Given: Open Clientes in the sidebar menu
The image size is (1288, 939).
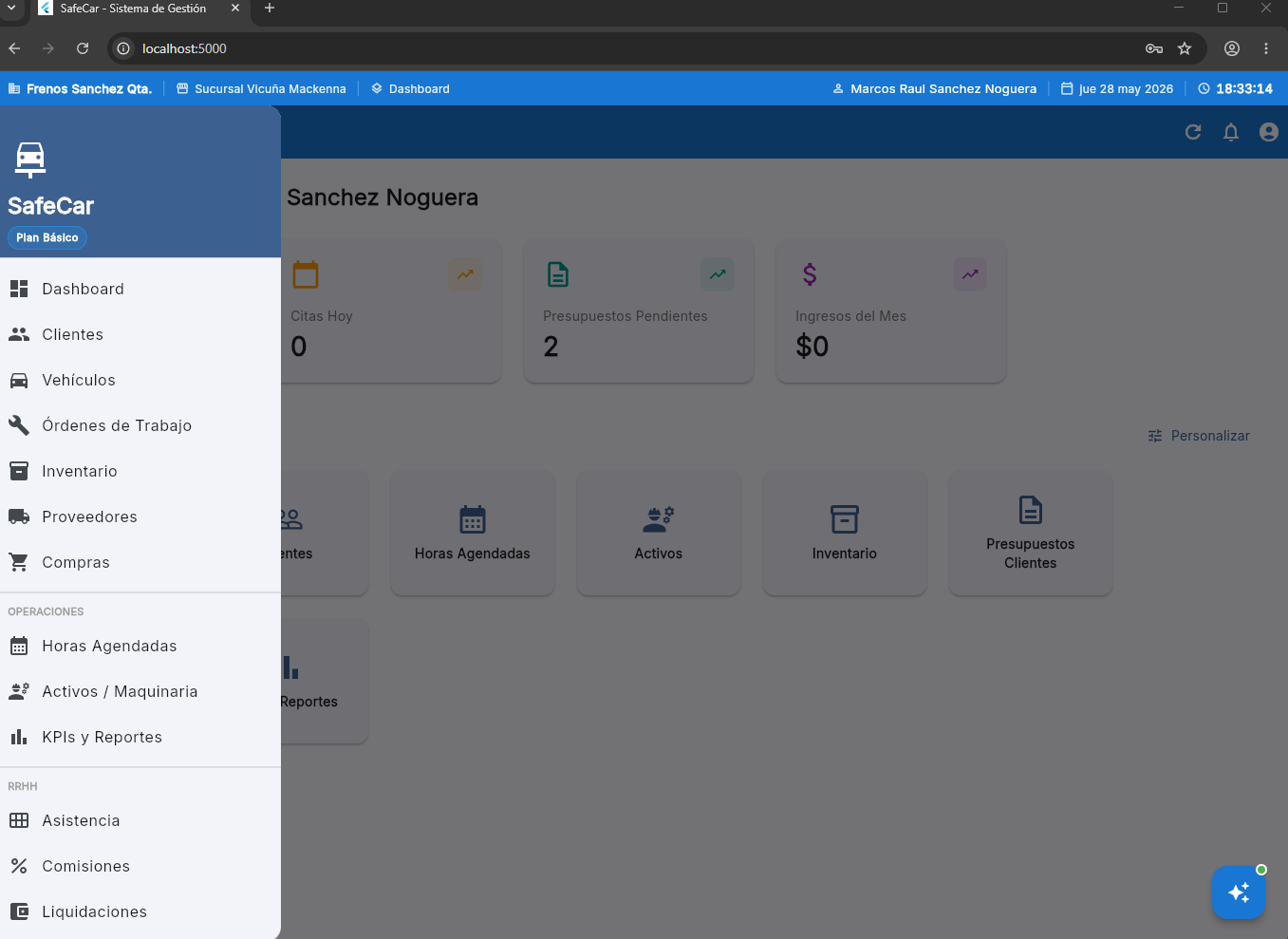Looking at the screenshot, I should (140, 334).
